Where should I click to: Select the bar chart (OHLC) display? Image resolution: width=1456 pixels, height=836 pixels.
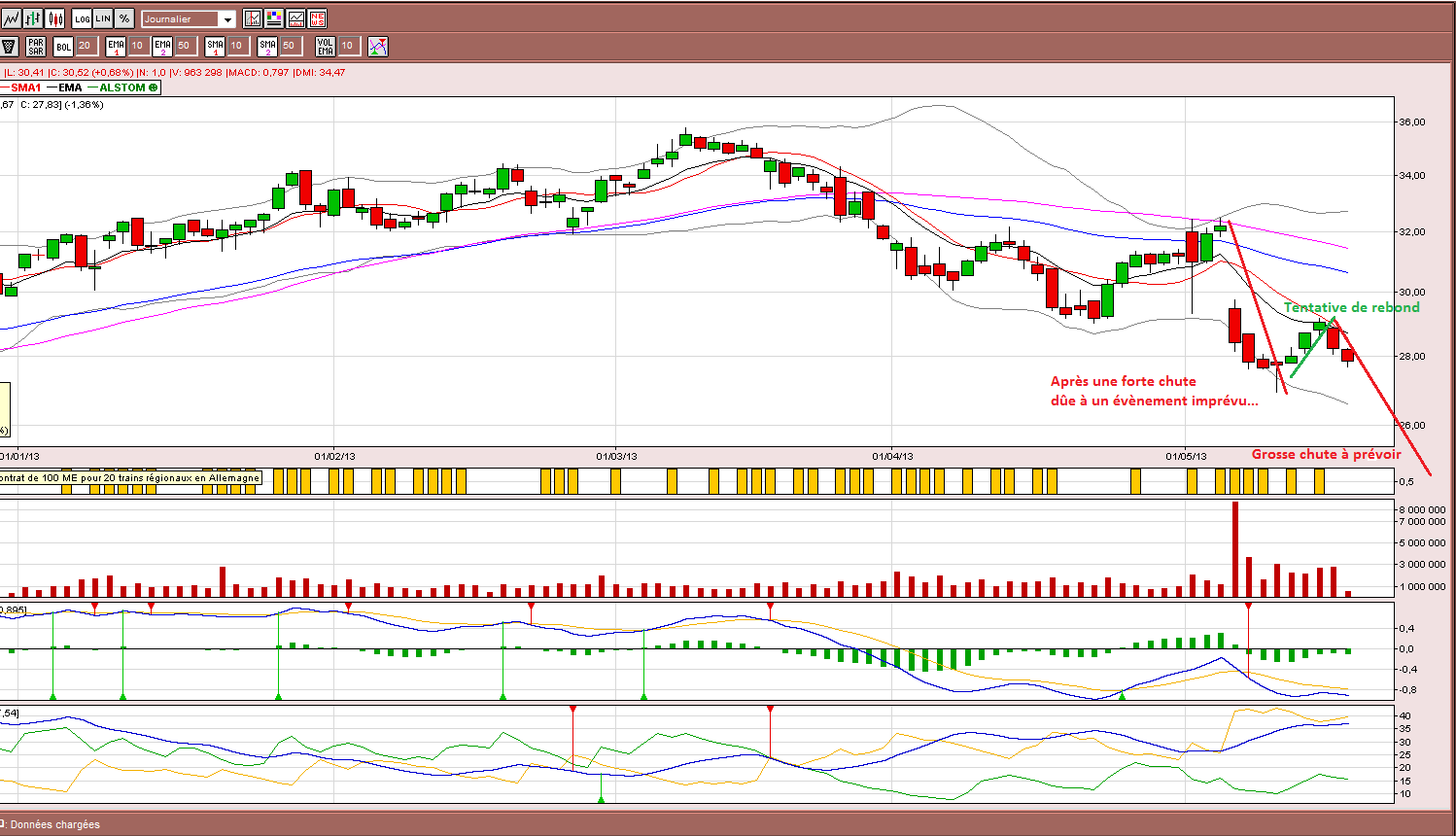click(33, 18)
